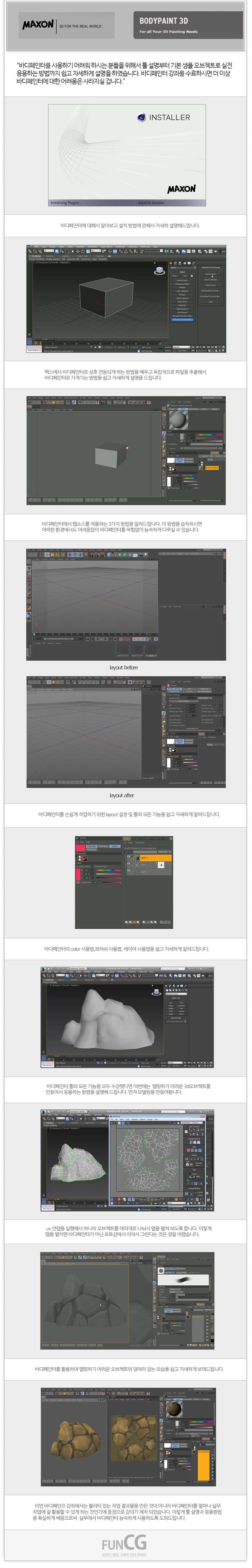Open the File menu in Colors panel
The height and width of the screenshot is (1568, 252).
point(82,842)
